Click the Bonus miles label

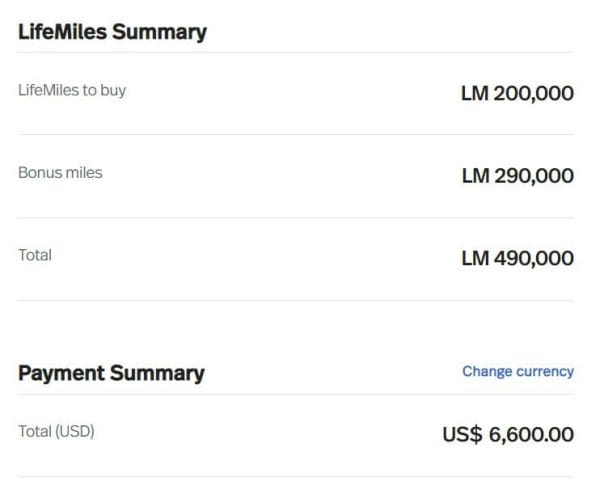click(60, 173)
